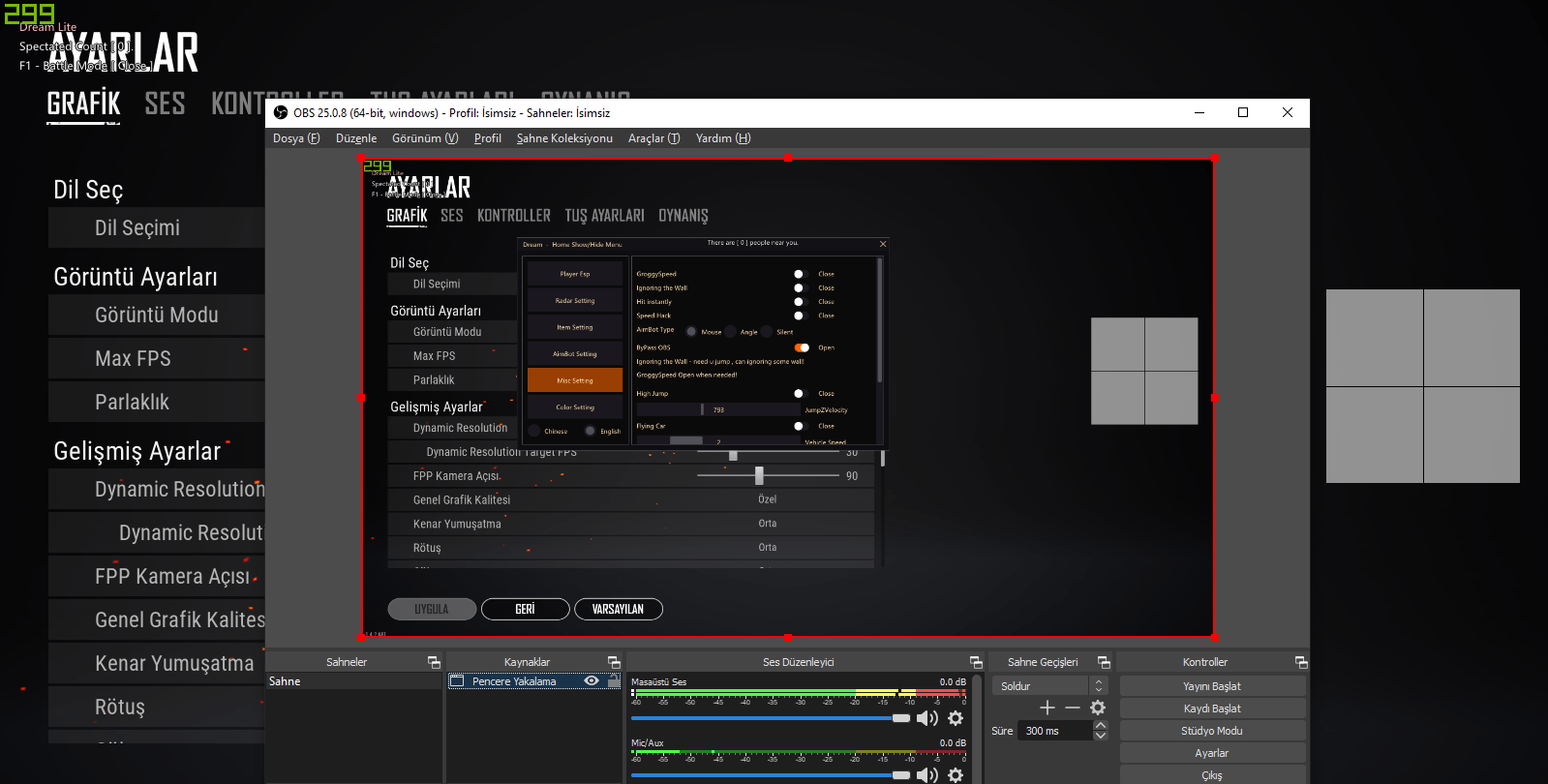Click the Çıkış button in OBS
The height and width of the screenshot is (784, 1548).
click(1212, 775)
